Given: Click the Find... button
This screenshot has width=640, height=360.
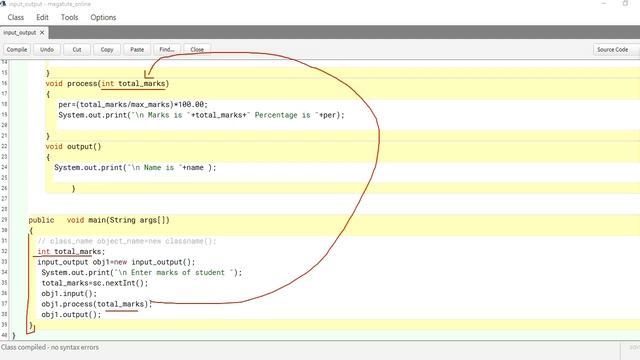Looking at the screenshot, I should click(x=167, y=49).
